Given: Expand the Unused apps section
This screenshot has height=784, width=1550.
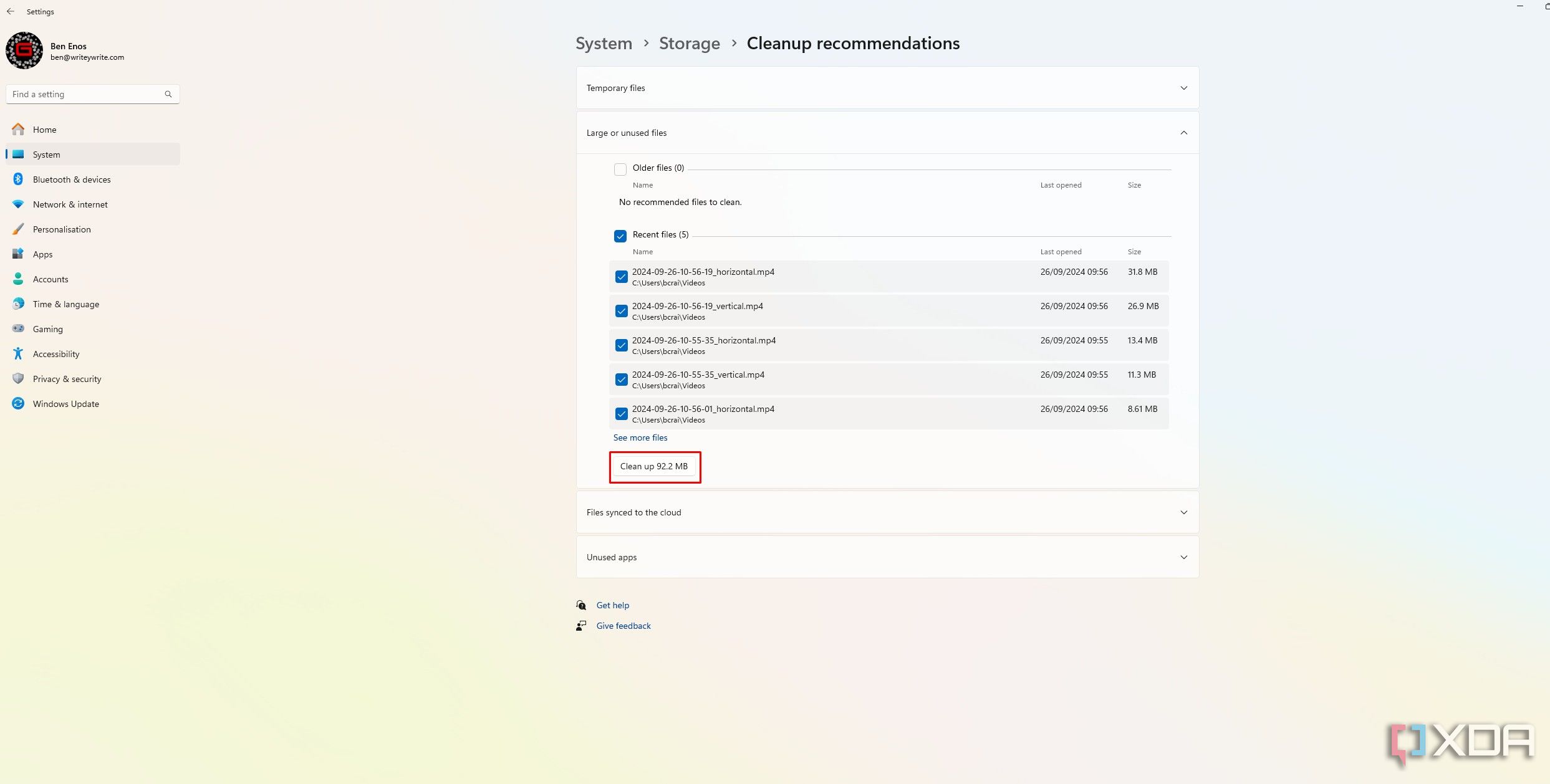Looking at the screenshot, I should click(887, 557).
